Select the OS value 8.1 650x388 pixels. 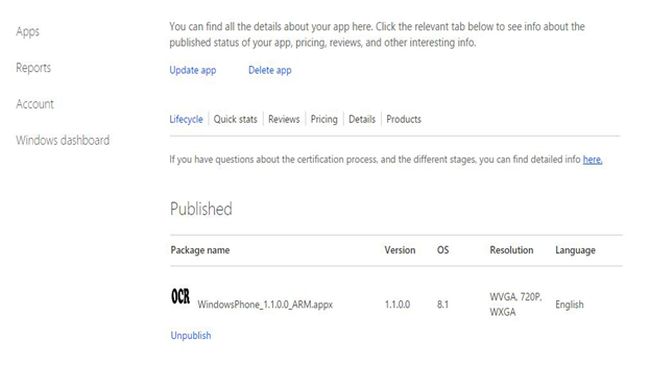[x=443, y=305]
